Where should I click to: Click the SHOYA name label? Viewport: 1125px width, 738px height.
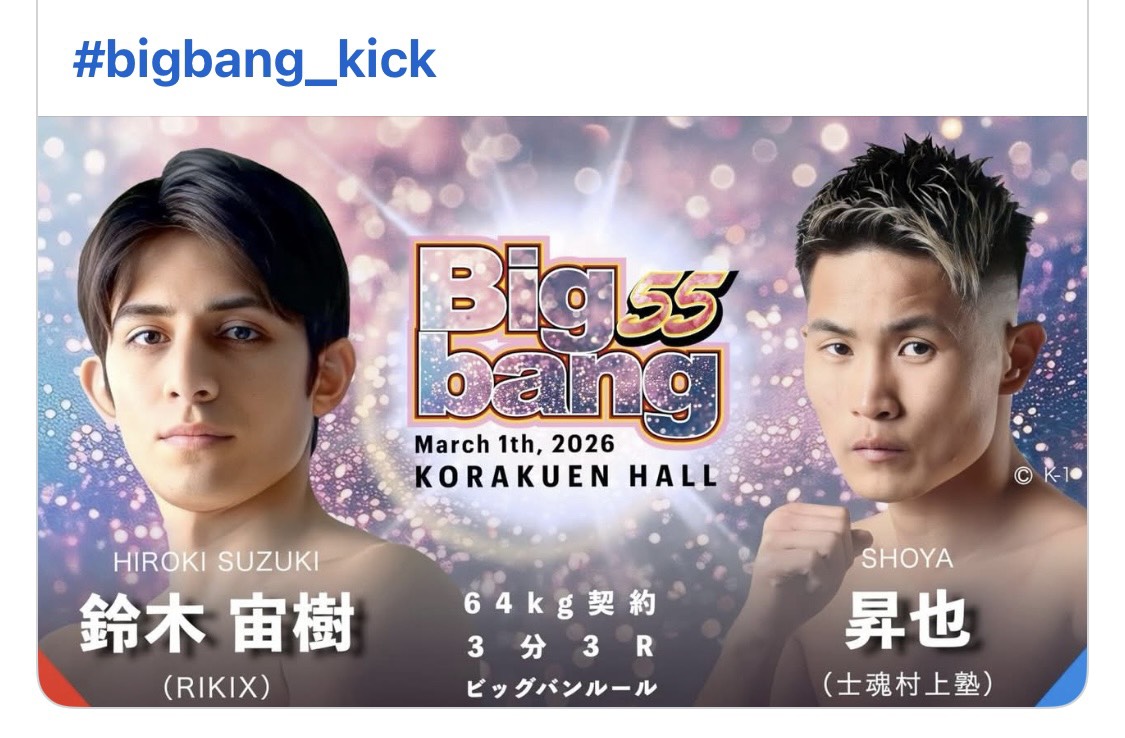click(907, 559)
